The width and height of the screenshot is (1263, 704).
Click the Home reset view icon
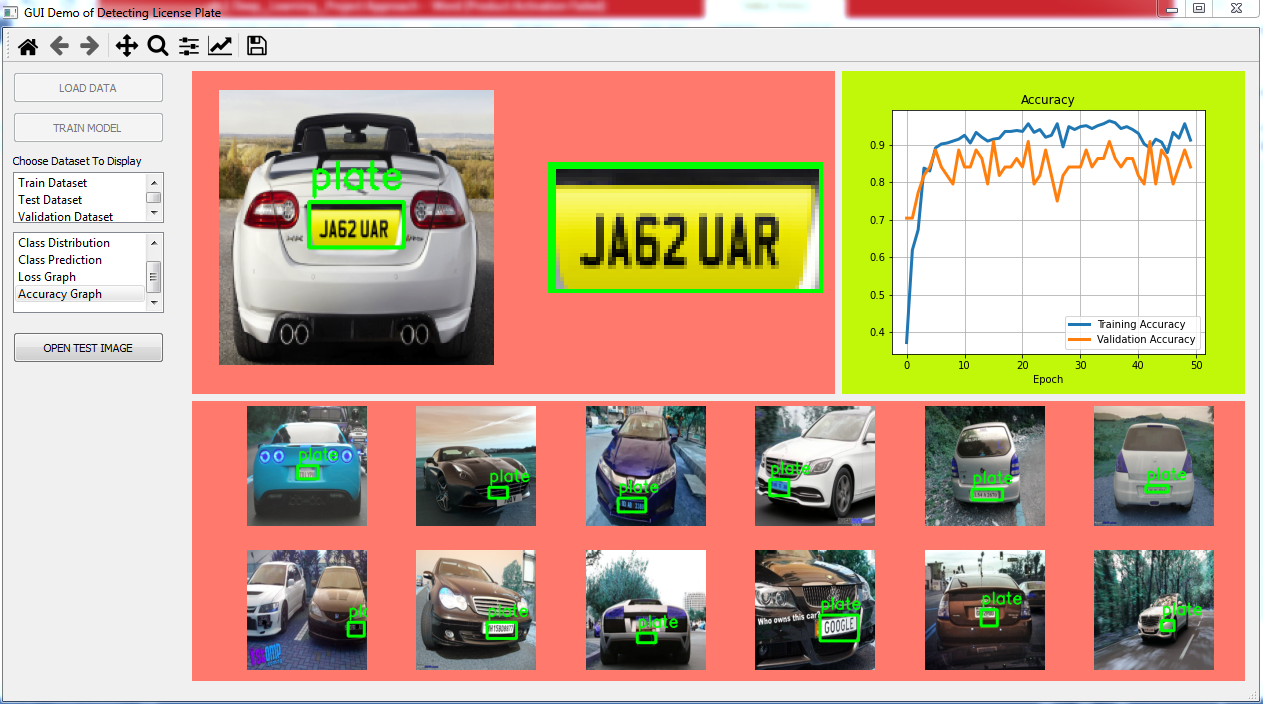tap(27, 45)
